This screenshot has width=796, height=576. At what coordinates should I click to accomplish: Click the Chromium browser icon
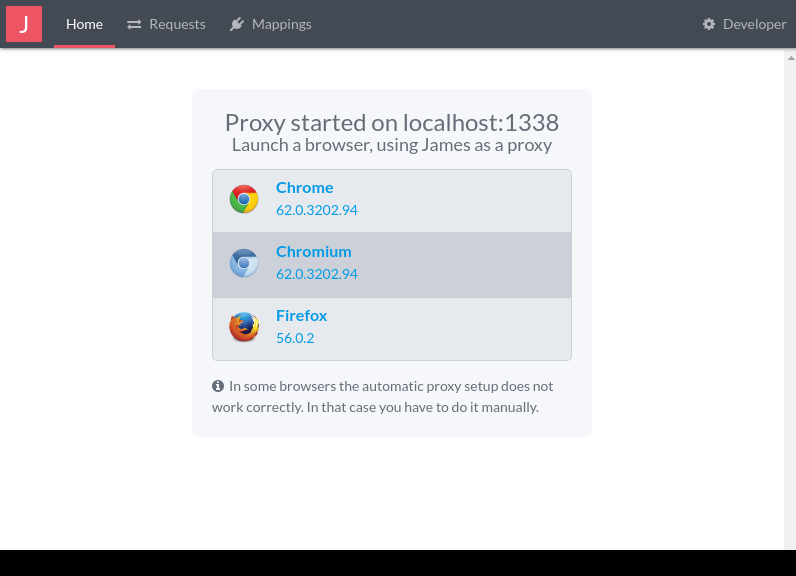(244, 263)
